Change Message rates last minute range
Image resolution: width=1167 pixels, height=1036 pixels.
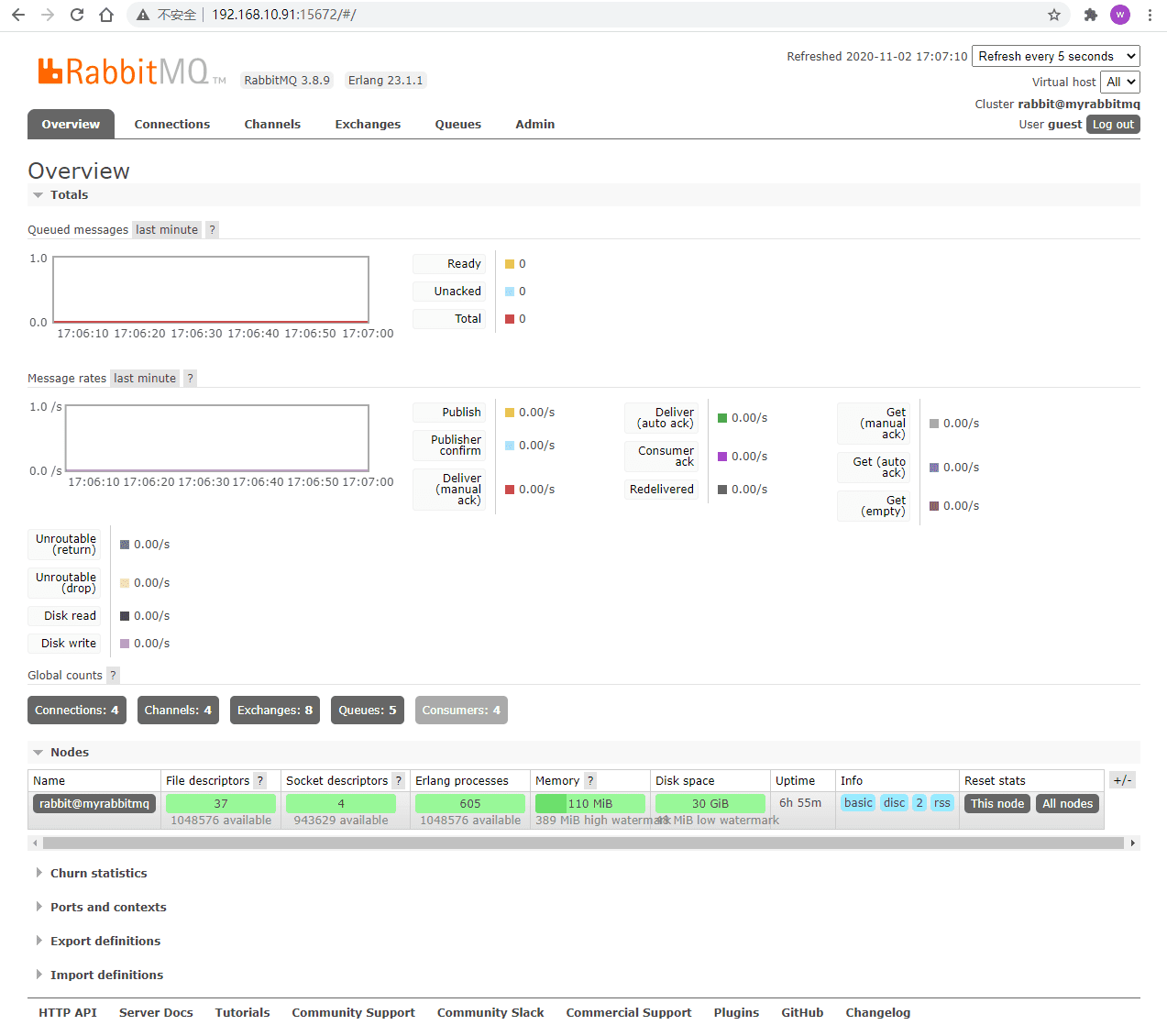click(x=145, y=379)
